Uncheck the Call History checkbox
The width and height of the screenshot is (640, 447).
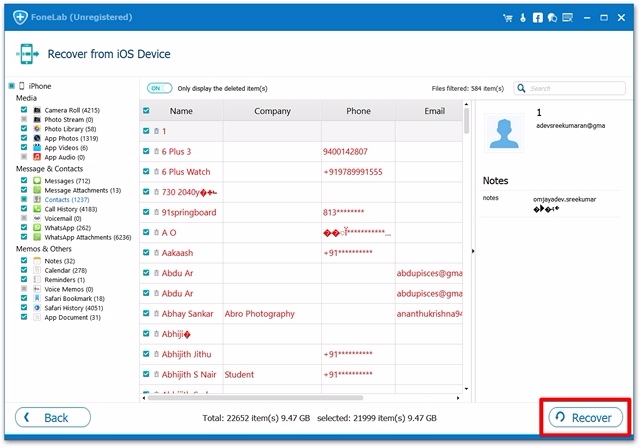[24, 209]
